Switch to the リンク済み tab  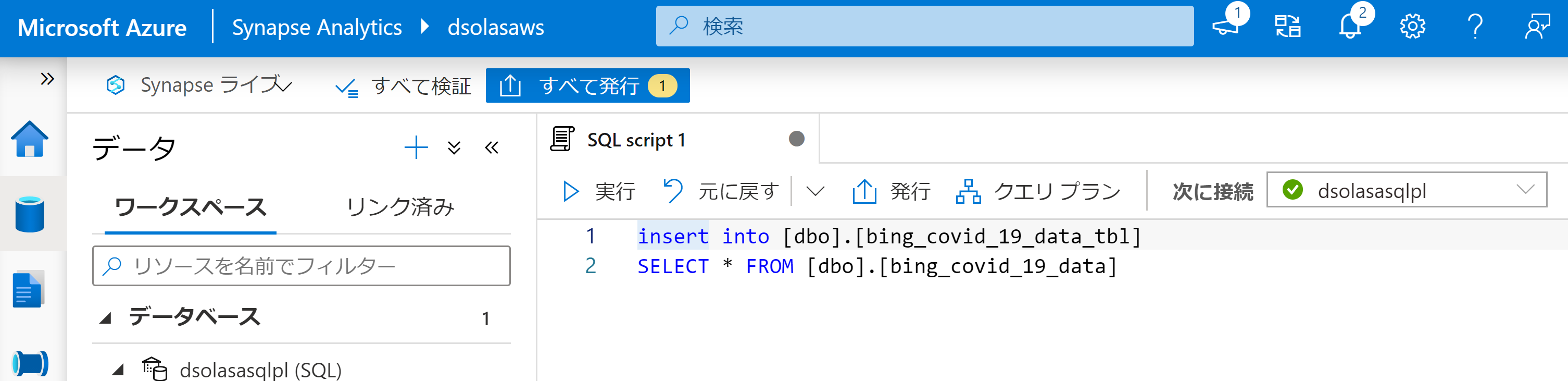[x=400, y=207]
